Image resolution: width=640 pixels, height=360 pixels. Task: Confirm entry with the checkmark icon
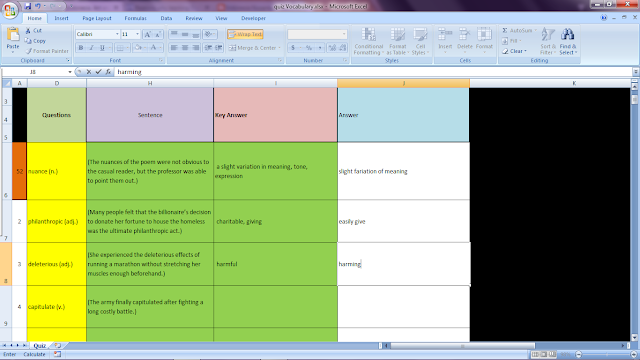pos(98,72)
